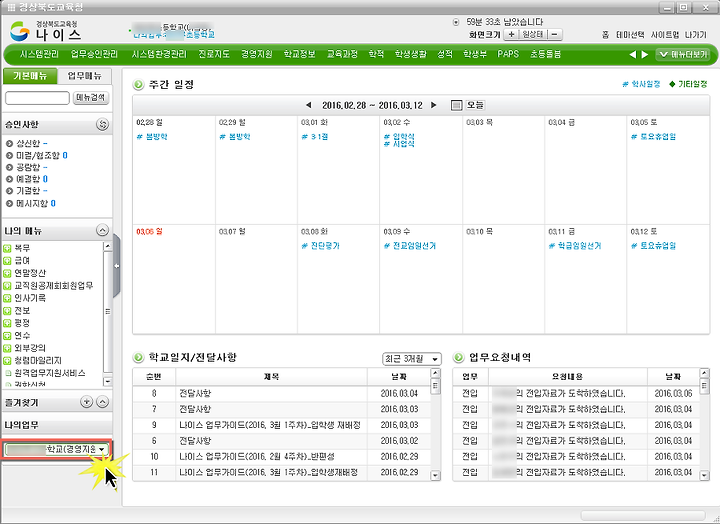Click the 나이스 logo
The height and width of the screenshot is (524, 720).
tap(45, 31)
